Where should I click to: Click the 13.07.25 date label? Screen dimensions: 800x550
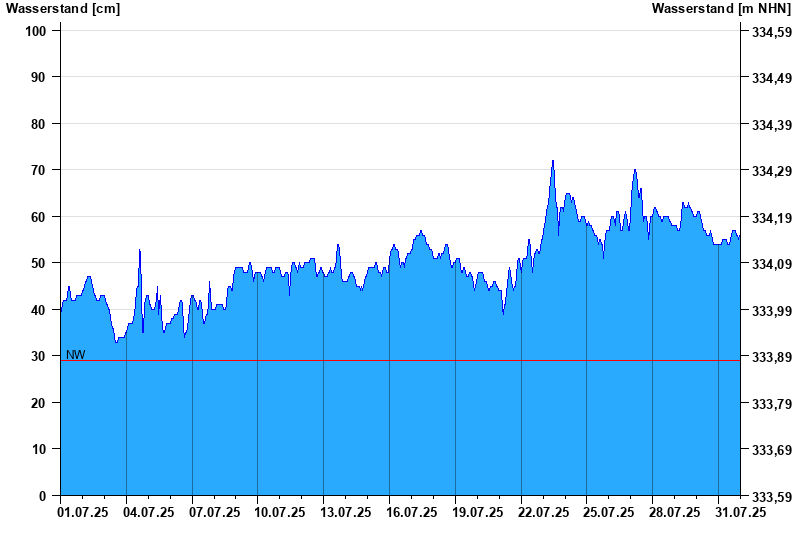click(345, 512)
